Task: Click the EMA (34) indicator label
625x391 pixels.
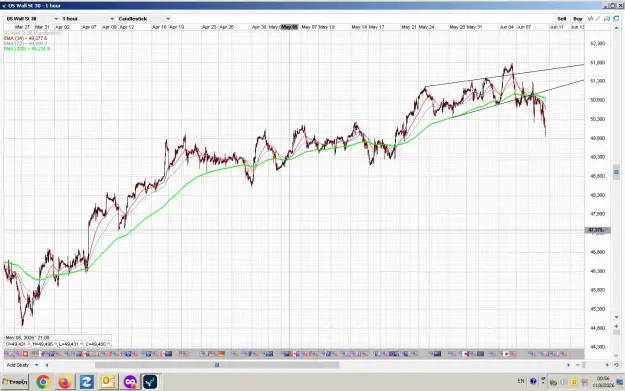Action: pyautogui.click(x=26, y=38)
